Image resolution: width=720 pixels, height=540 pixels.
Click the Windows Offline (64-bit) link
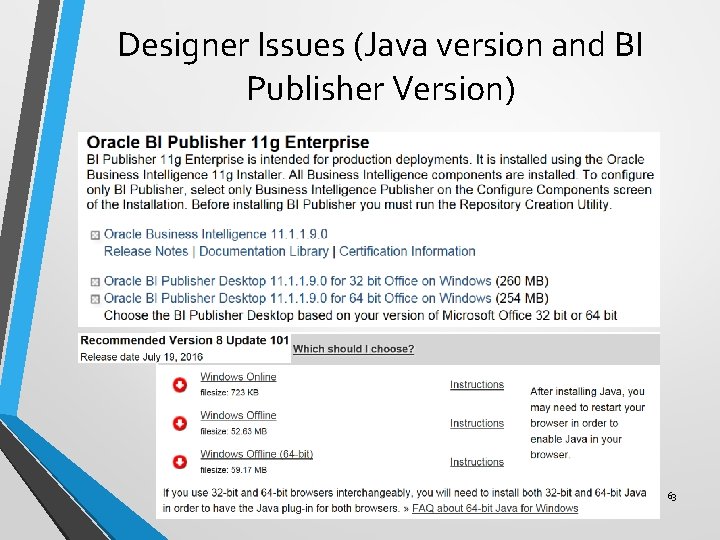pyautogui.click(x=257, y=454)
